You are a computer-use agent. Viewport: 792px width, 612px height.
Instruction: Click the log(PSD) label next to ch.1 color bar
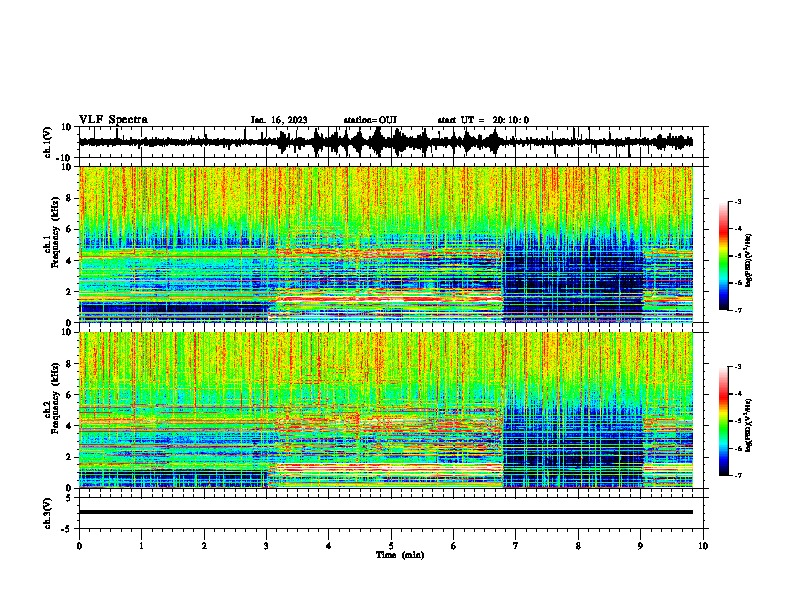tap(748, 260)
